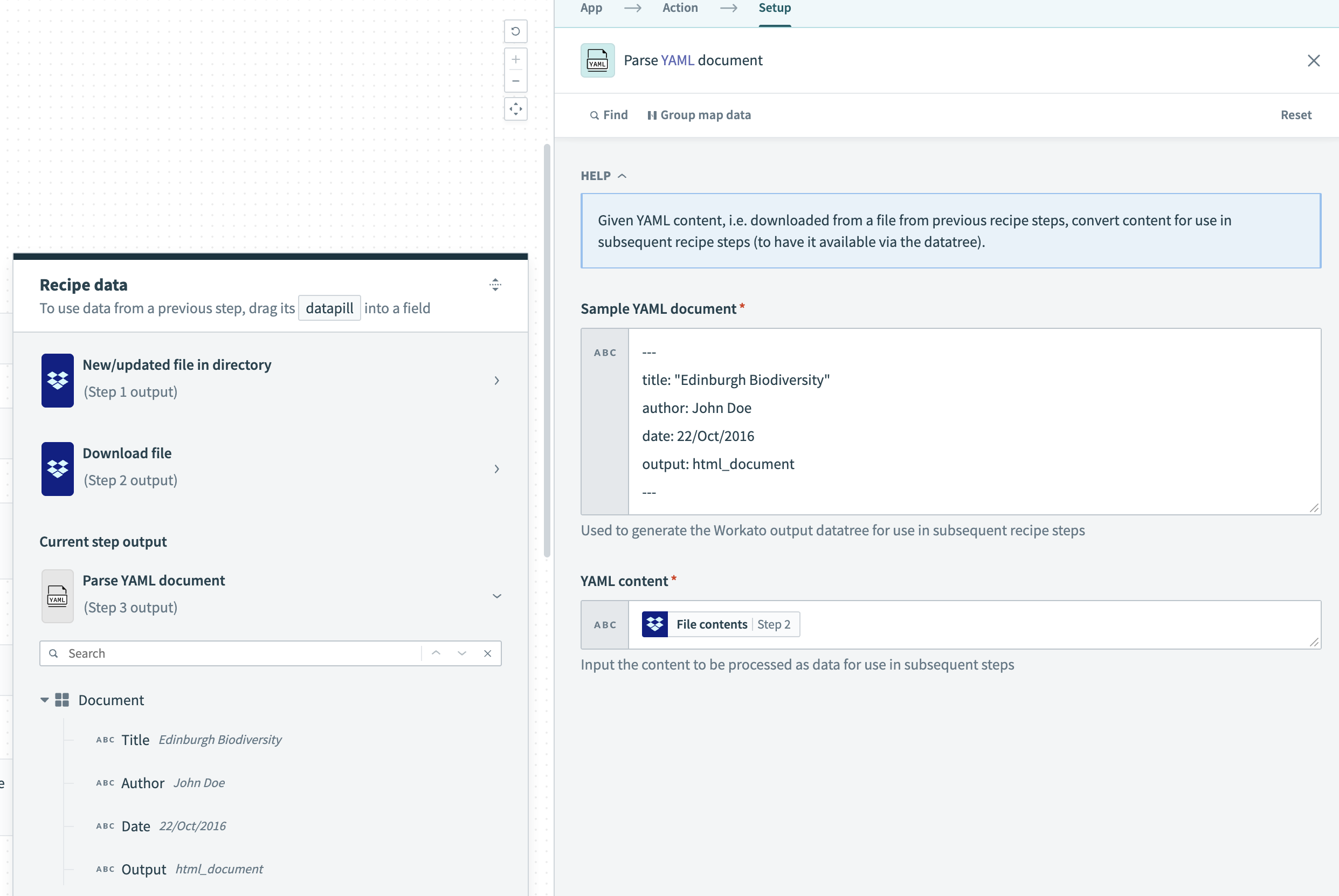Click the Dropbox icon on Download file step
1339x896 pixels.
pyautogui.click(x=57, y=468)
